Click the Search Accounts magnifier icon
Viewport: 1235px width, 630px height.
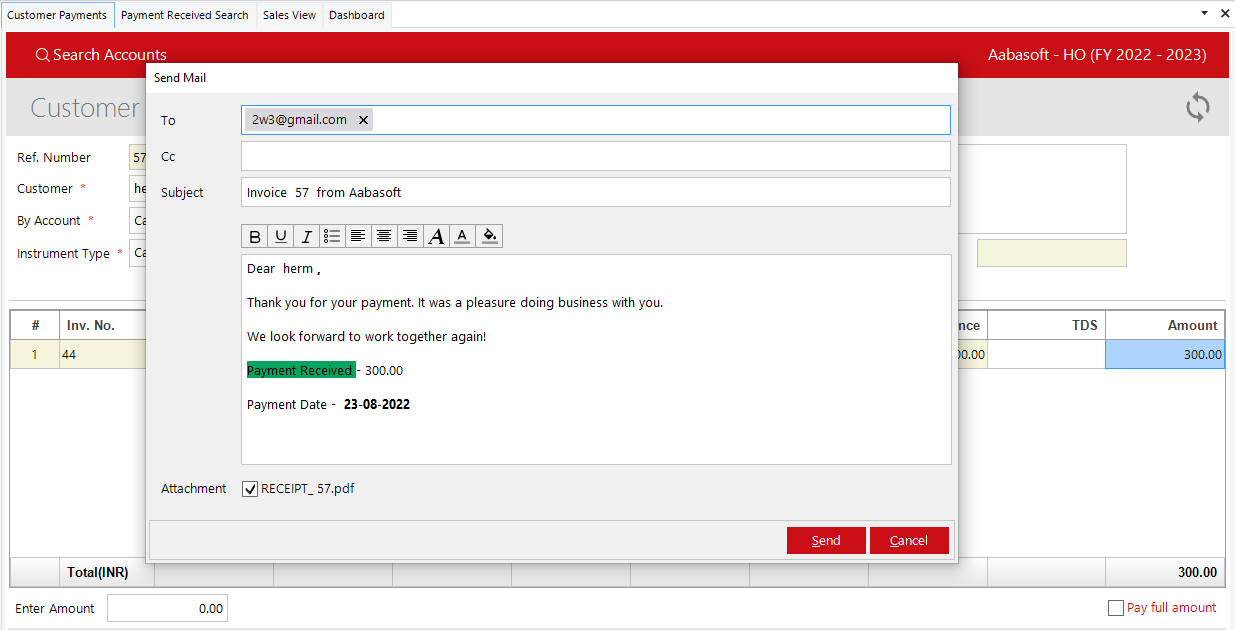pos(42,55)
